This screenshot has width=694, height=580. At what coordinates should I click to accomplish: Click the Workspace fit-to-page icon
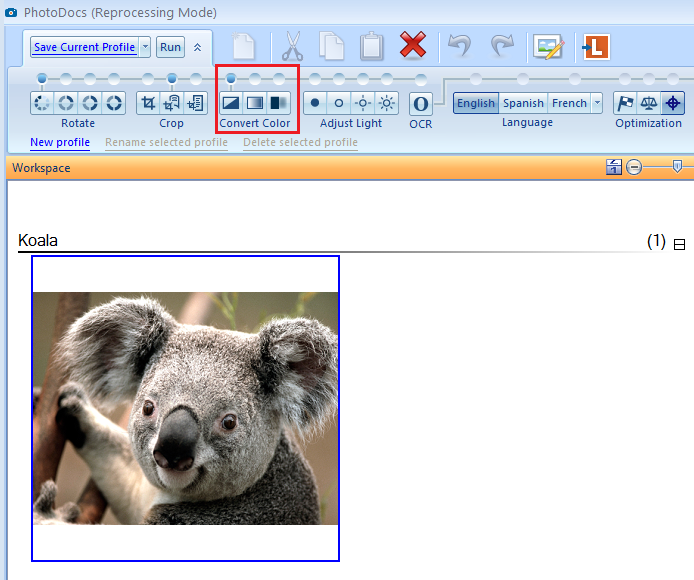[x=614, y=167]
